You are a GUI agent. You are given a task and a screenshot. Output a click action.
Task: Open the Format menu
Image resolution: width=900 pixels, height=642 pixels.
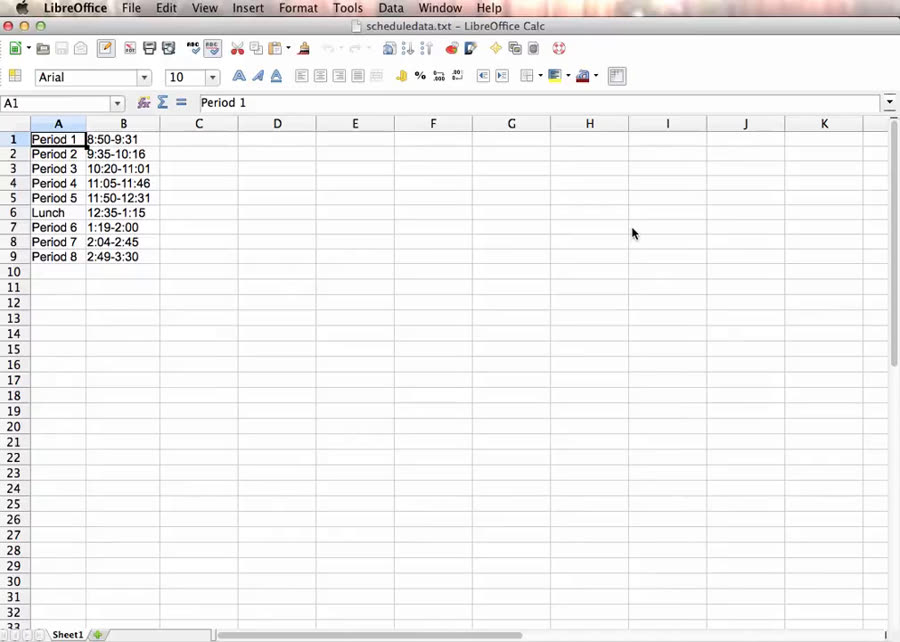coord(298,8)
